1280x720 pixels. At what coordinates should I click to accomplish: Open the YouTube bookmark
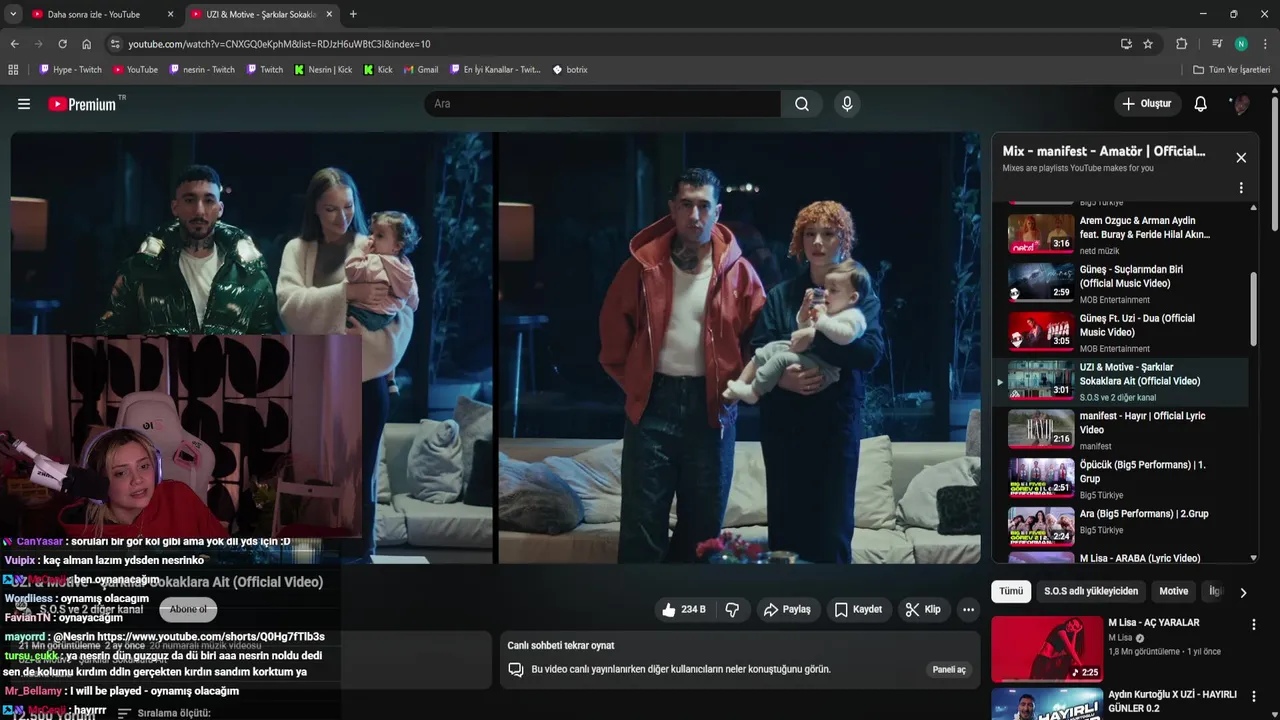[x=135, y=70]
